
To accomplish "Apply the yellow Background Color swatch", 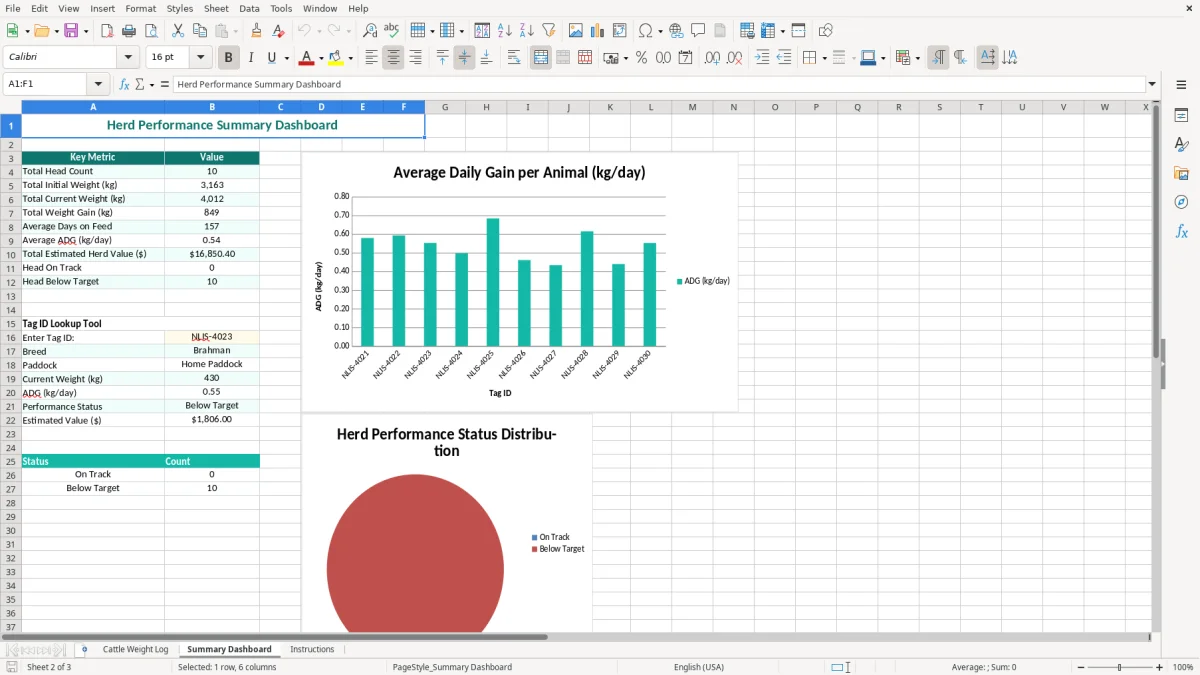I will (336, 58).
